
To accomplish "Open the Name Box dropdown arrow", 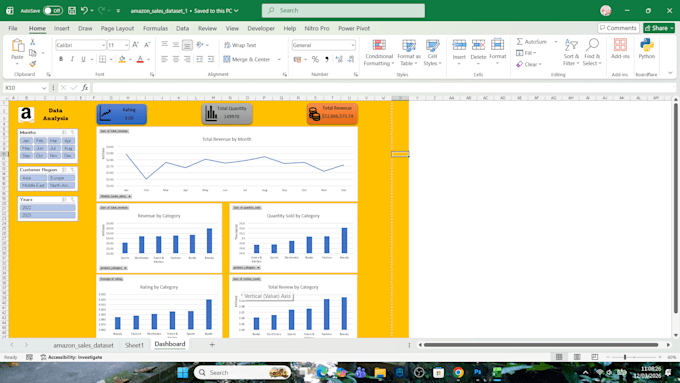I will (44, 88).
